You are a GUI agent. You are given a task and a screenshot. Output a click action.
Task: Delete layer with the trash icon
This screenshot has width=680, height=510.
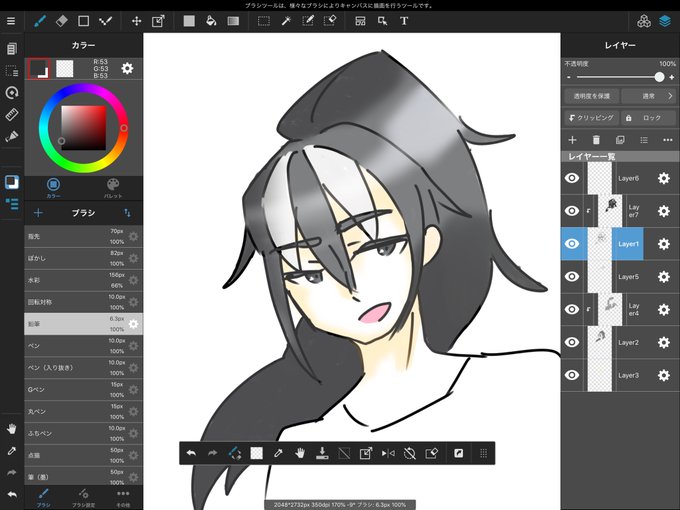pos(596,140)
